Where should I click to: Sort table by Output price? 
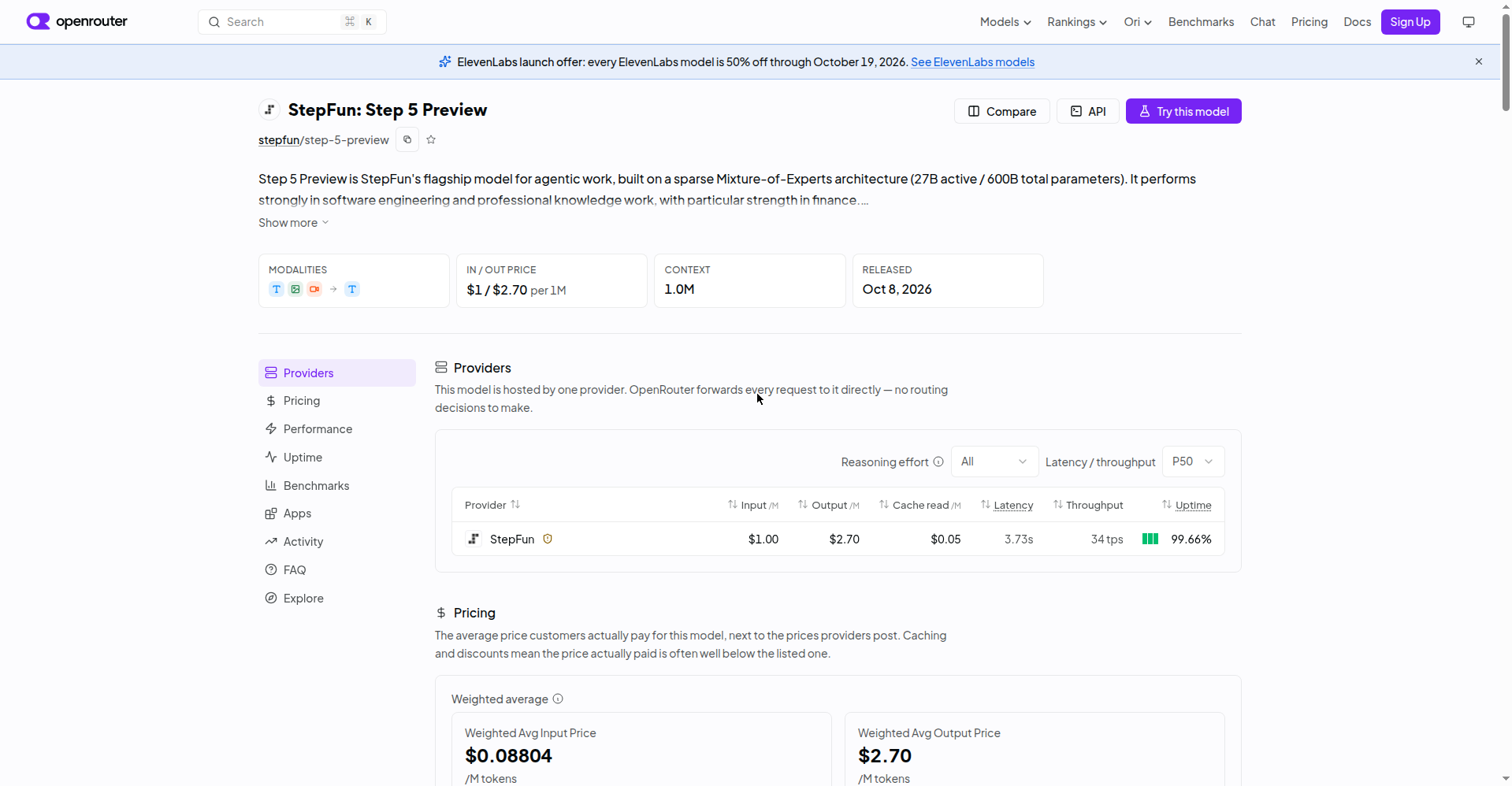point(828,505)
